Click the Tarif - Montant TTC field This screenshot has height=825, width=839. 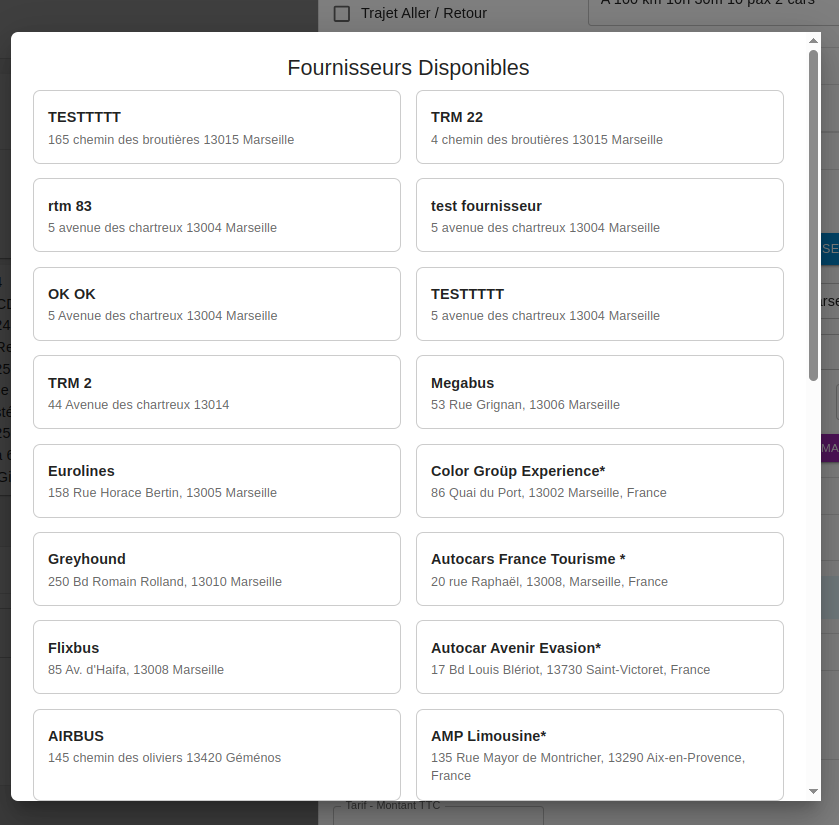point(438,816)
